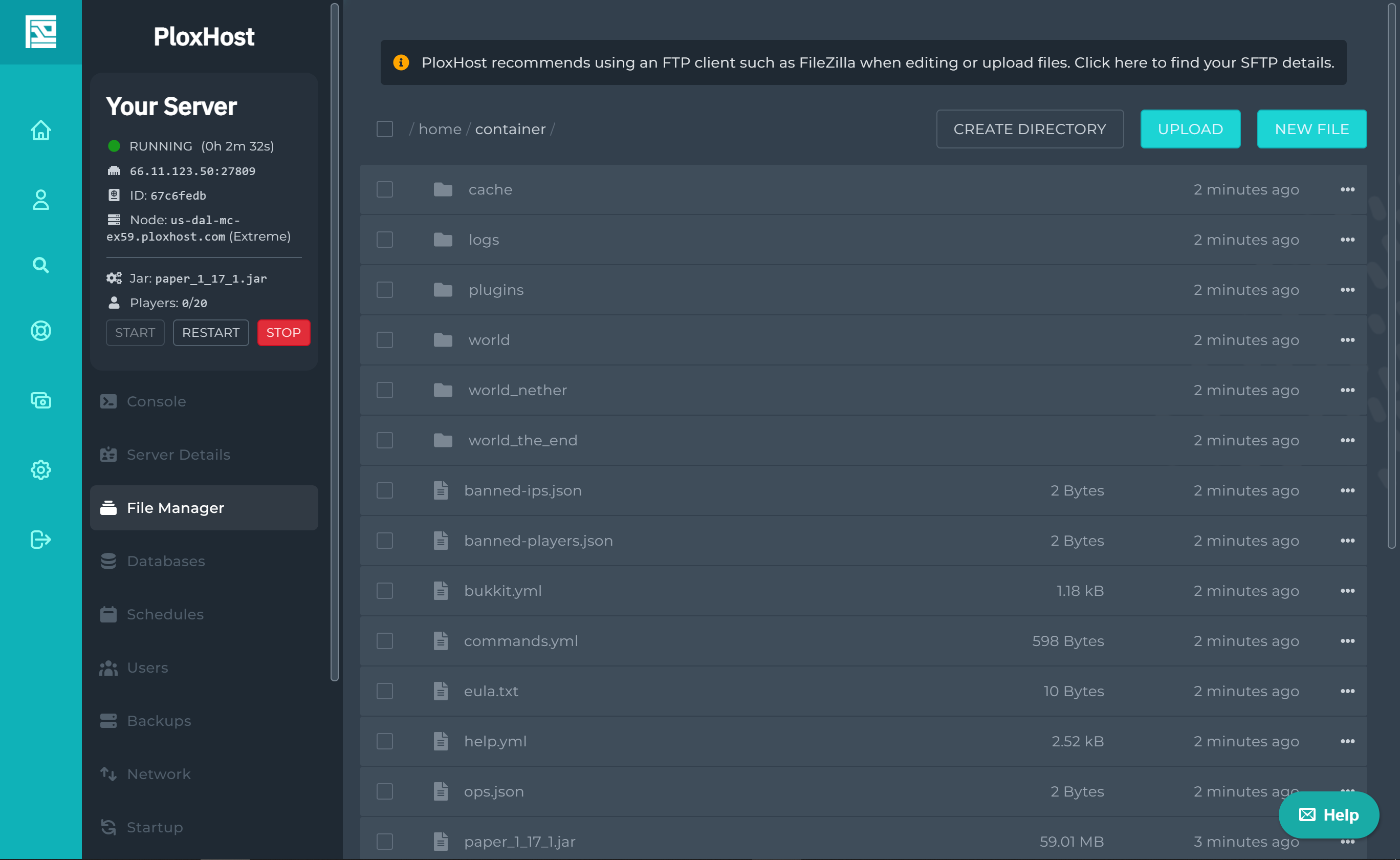This screenshot has height=860, width=1400.
Task: Click the logs folder icon
Action: (443, 240)
